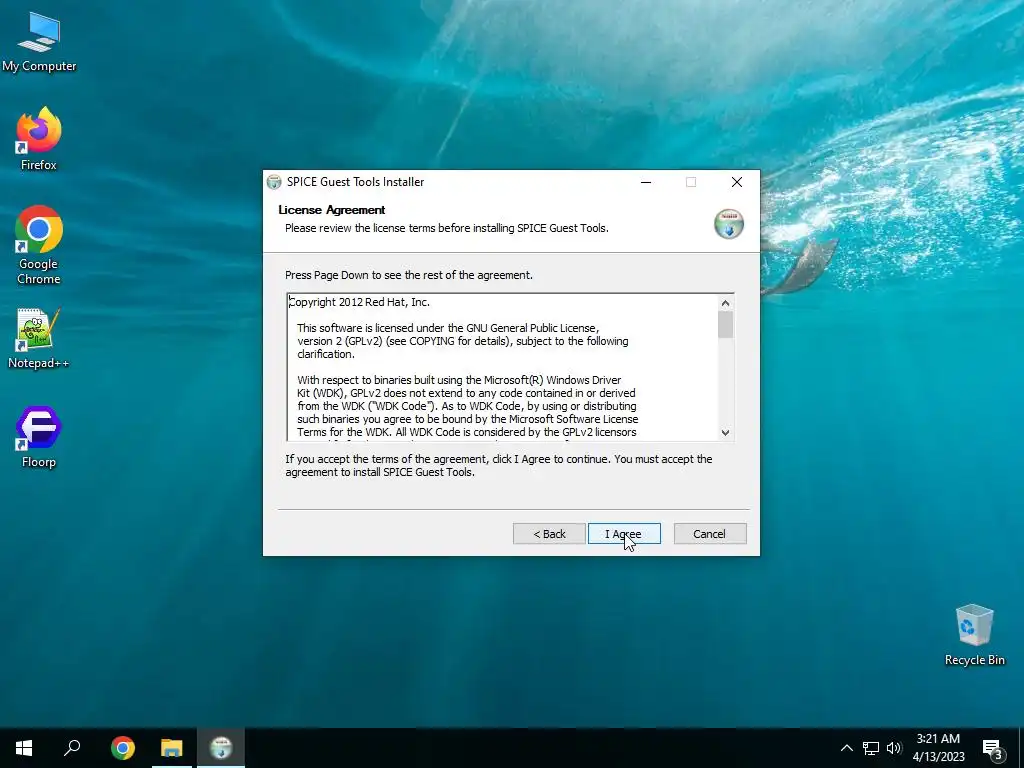Minimize the SPICE installer window
1024x768 pixels.
click(646, 182)
